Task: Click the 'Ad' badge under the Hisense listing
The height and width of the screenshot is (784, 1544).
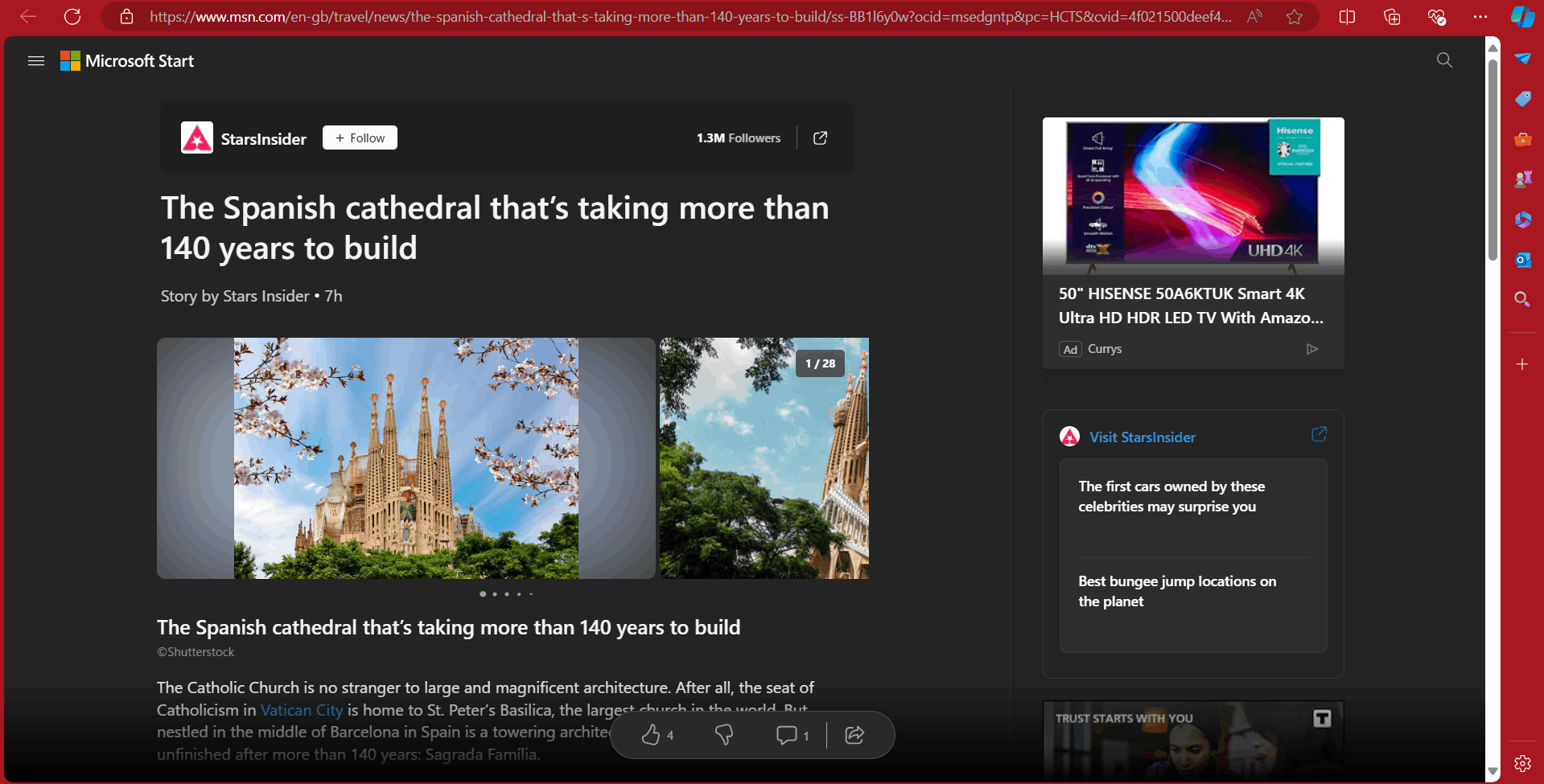Action: pos(1070,349)
